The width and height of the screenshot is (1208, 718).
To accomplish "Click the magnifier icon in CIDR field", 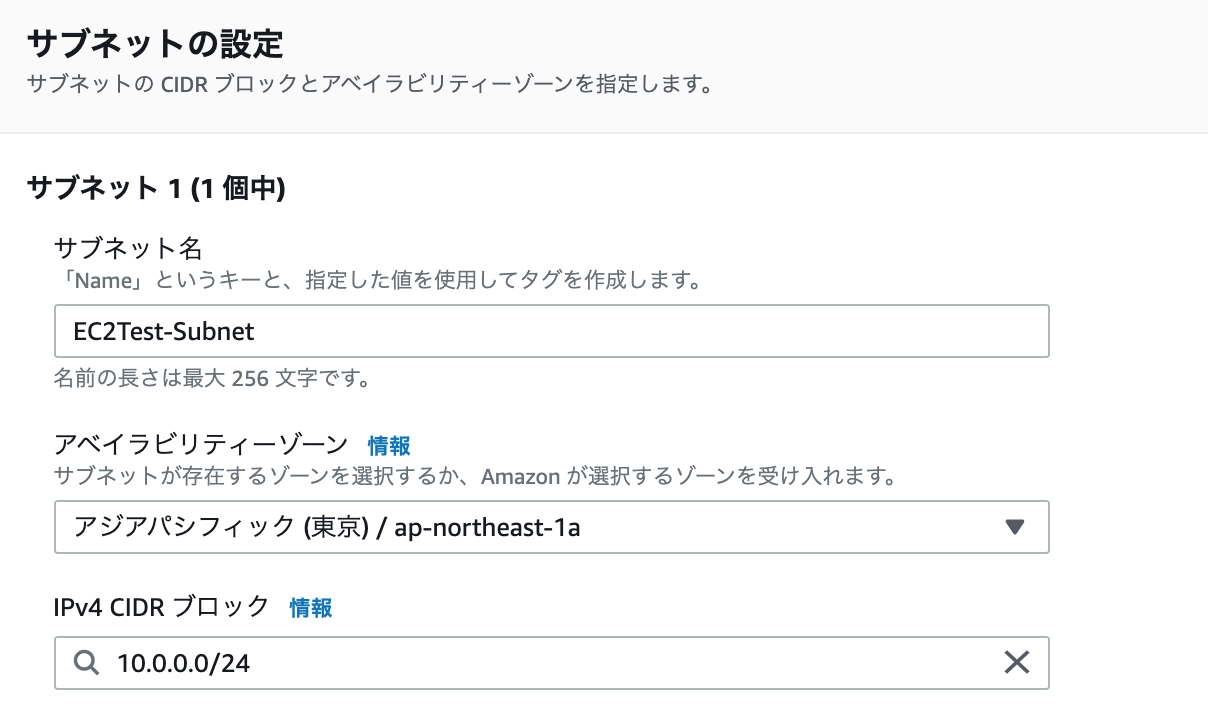I will point(87,662).
